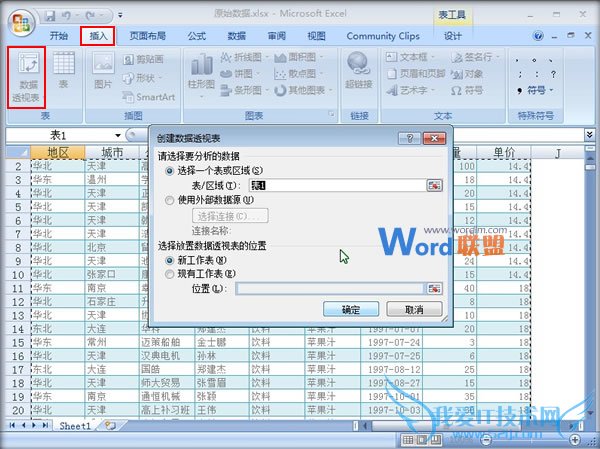Open the 特殊符号 符号 dropdown
The width and height of the screenshot is (600, 449).
pos(535,90)
